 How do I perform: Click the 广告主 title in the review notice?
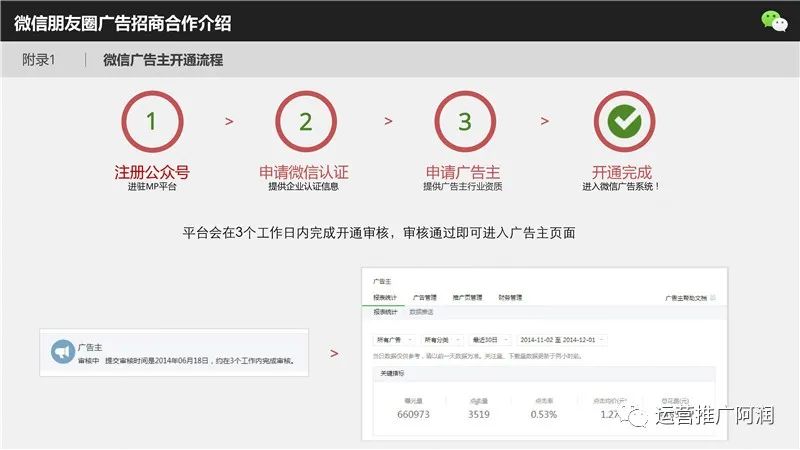click(90, 347)
